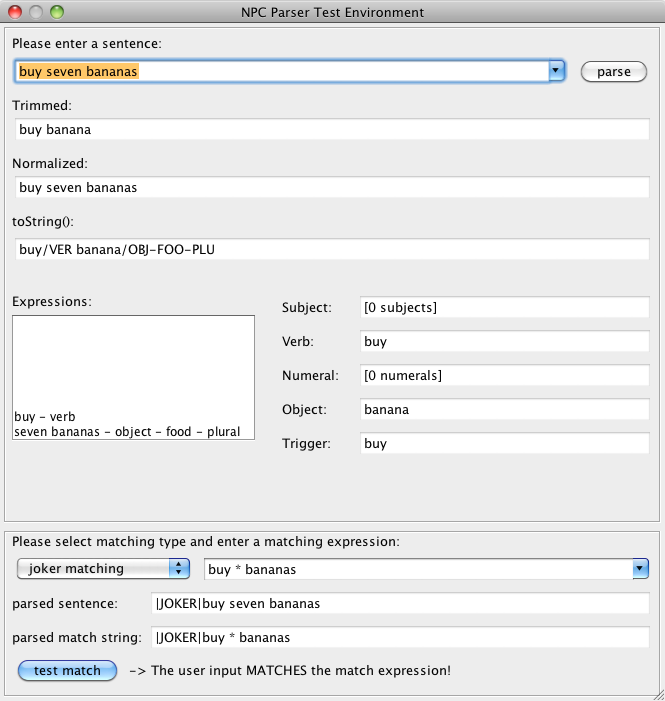Click the parsed sentence field
This screenshot has width=665, height=701.
[x=403, y=604]
